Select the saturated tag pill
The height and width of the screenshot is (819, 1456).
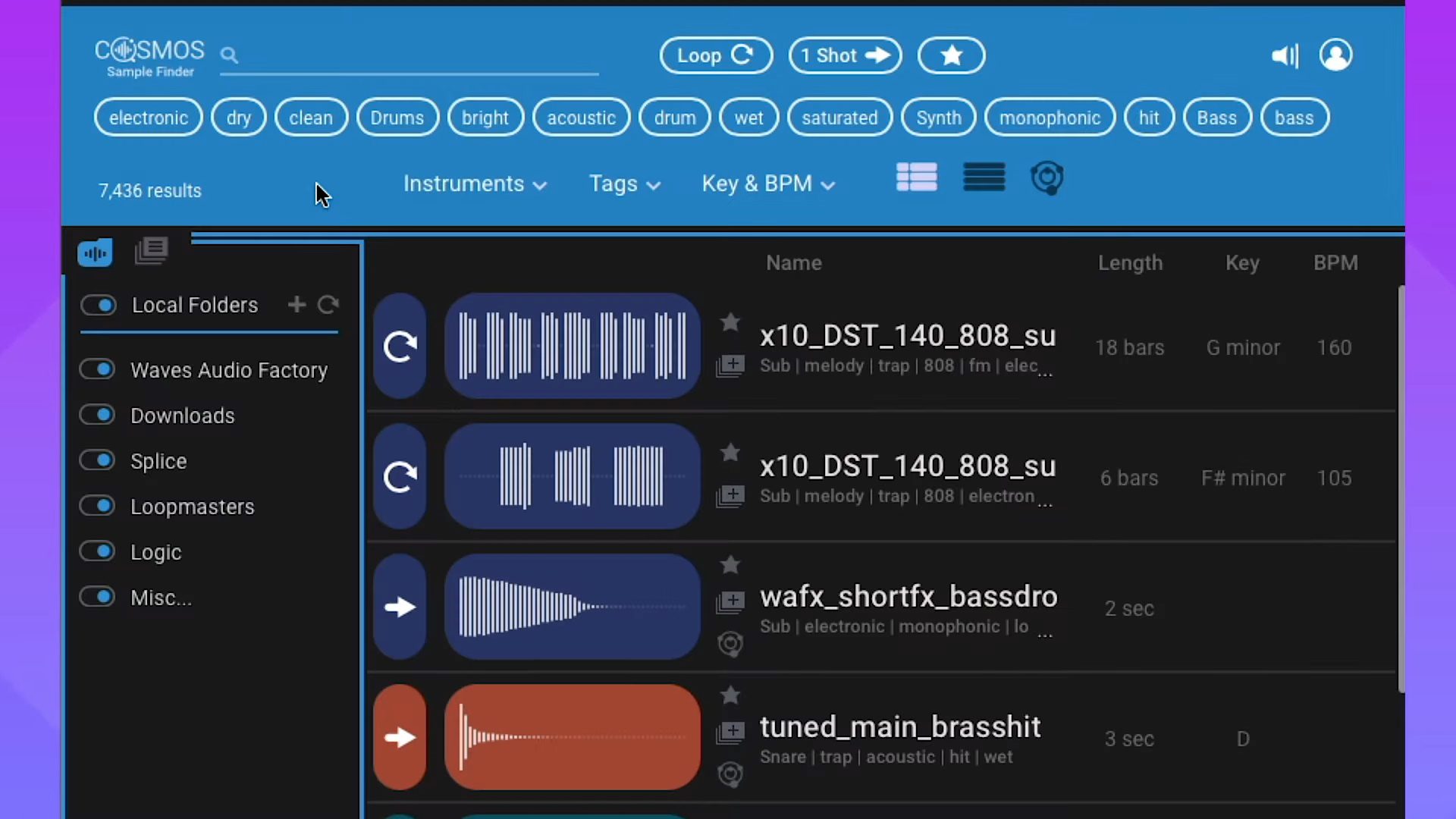[839, 118]
